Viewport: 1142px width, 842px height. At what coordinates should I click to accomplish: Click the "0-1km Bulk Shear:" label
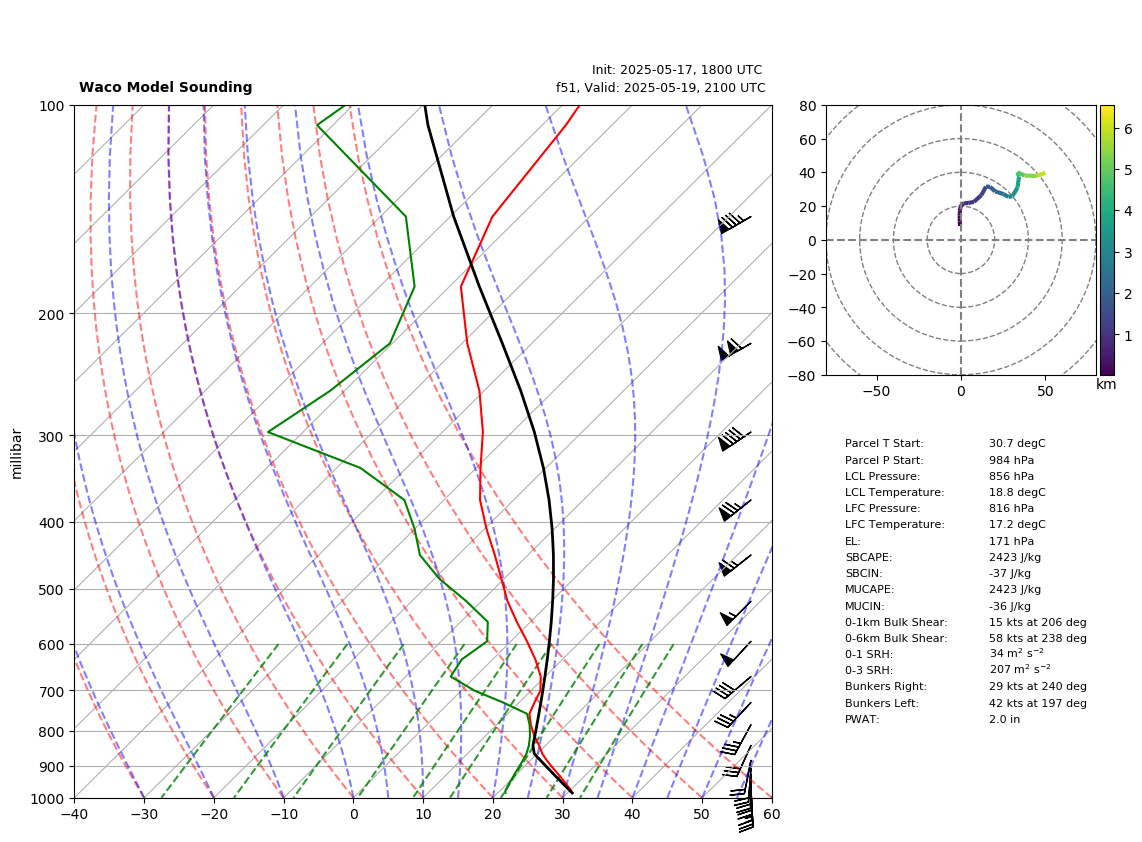896,622
